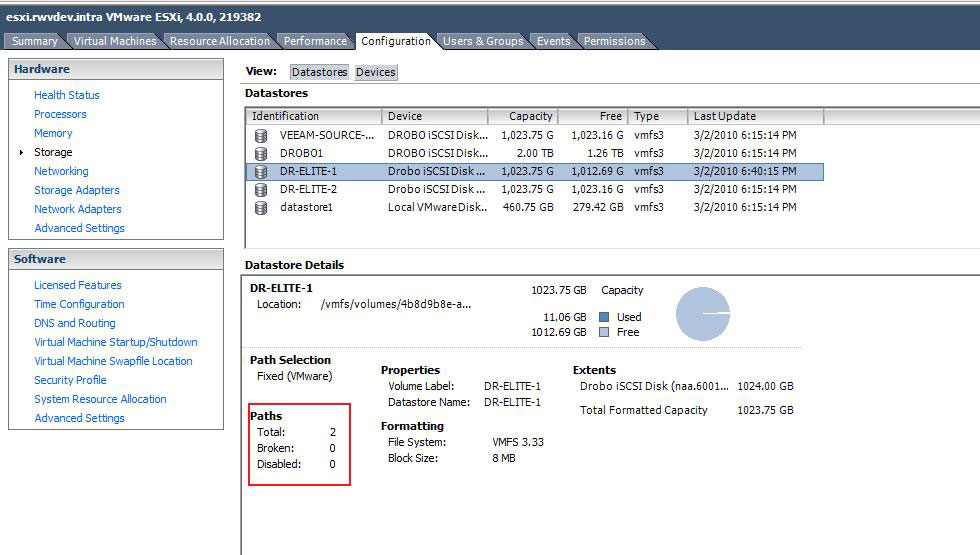Open Health Status under Hardware

(67, 95)
